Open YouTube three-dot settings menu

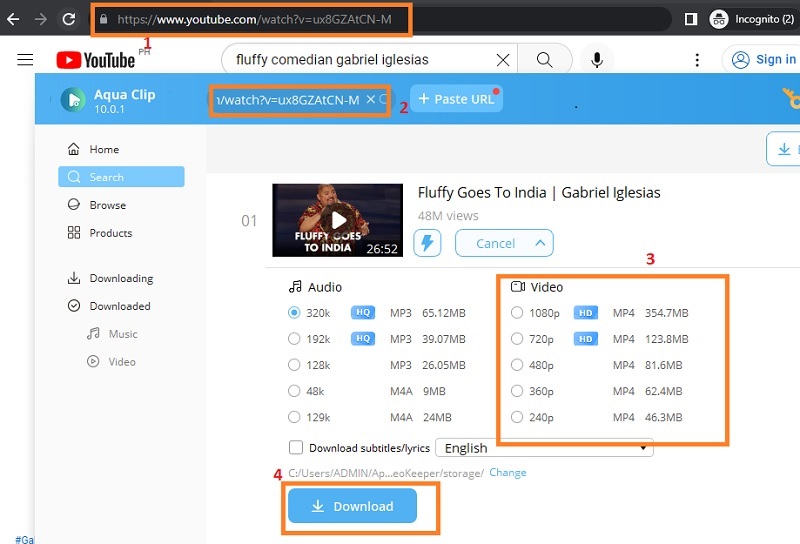pyautogui.click(x=697, y=60)
